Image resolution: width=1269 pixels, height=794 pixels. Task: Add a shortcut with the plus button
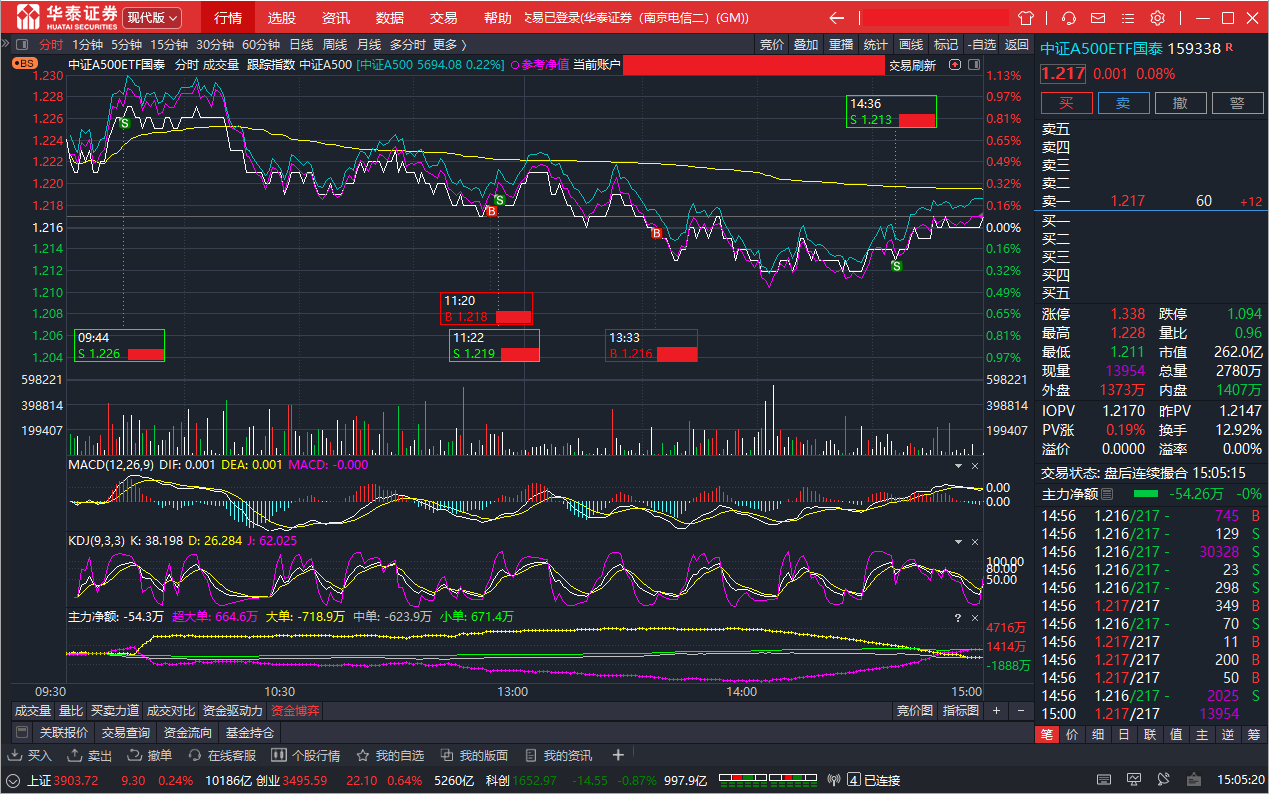coord(618,755)
